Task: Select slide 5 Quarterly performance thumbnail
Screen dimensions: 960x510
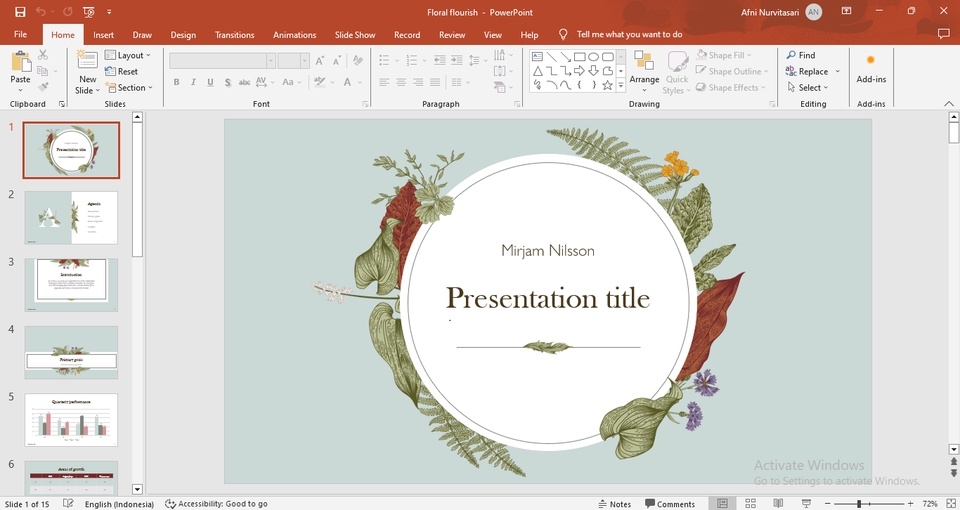Action: click(71, 419)
